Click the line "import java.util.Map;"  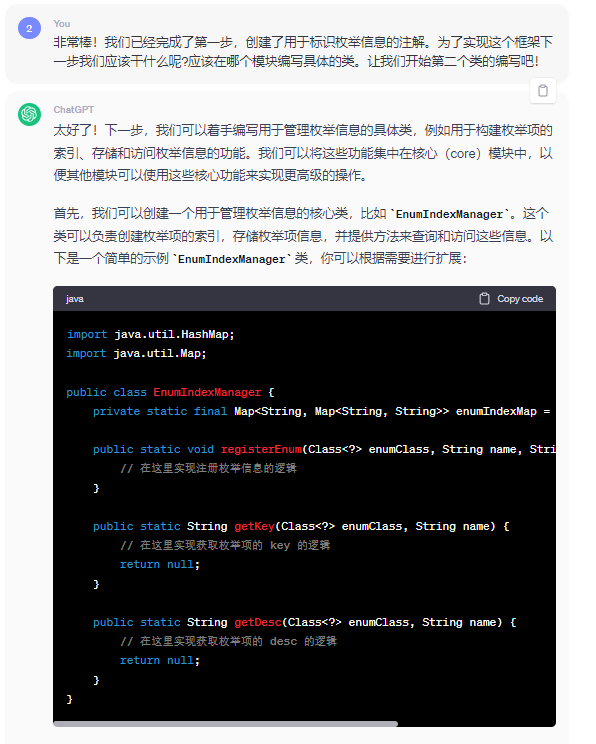(136, 353)
